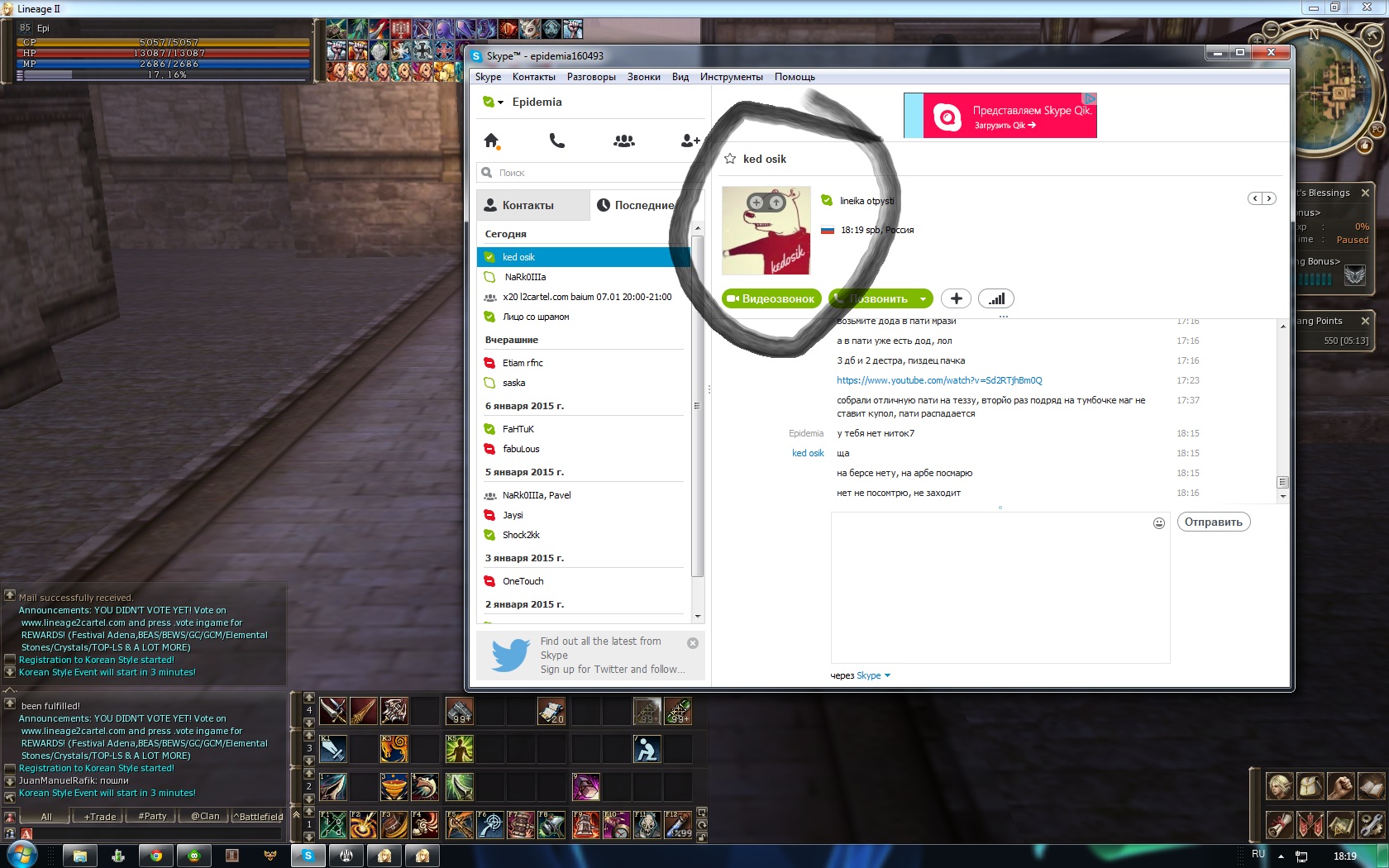Click the plus button beside Позвонить
The height and width of the screenshot is (868, 1389).
(x=956, y=298)
